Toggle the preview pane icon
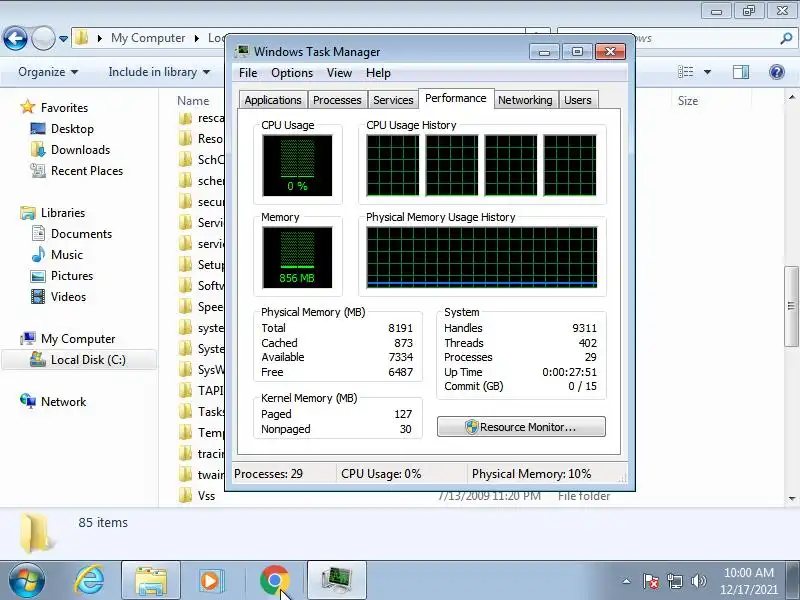The image size is (800, 600). click(x=741, y=72)
